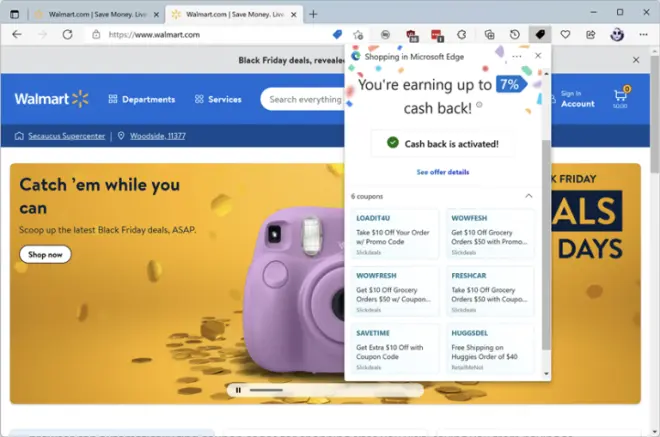
Task: Pause the hero carousel
Action: coord(238,390)
